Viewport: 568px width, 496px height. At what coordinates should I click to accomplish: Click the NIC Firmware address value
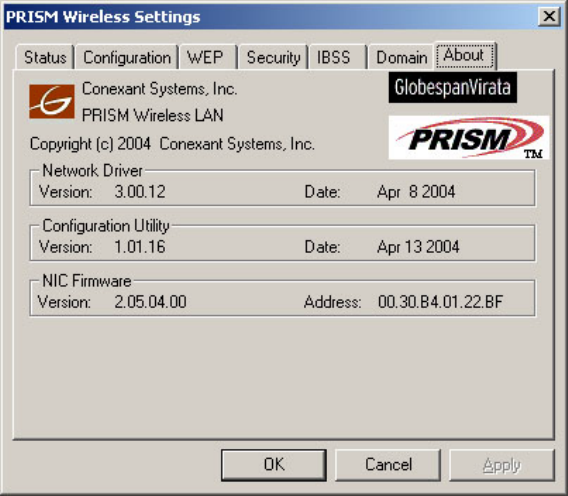pyautogui.click(x=440, y=301)
